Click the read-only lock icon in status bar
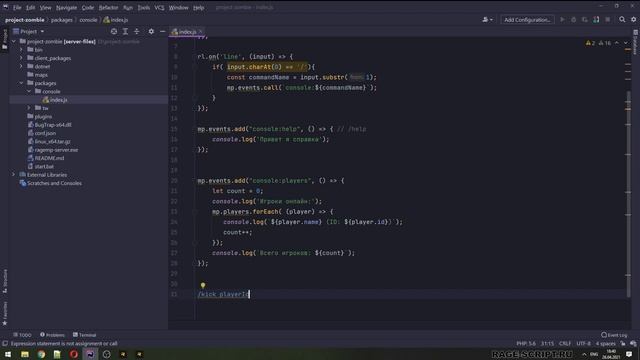 pyautogui.click(x=622, y=344)
